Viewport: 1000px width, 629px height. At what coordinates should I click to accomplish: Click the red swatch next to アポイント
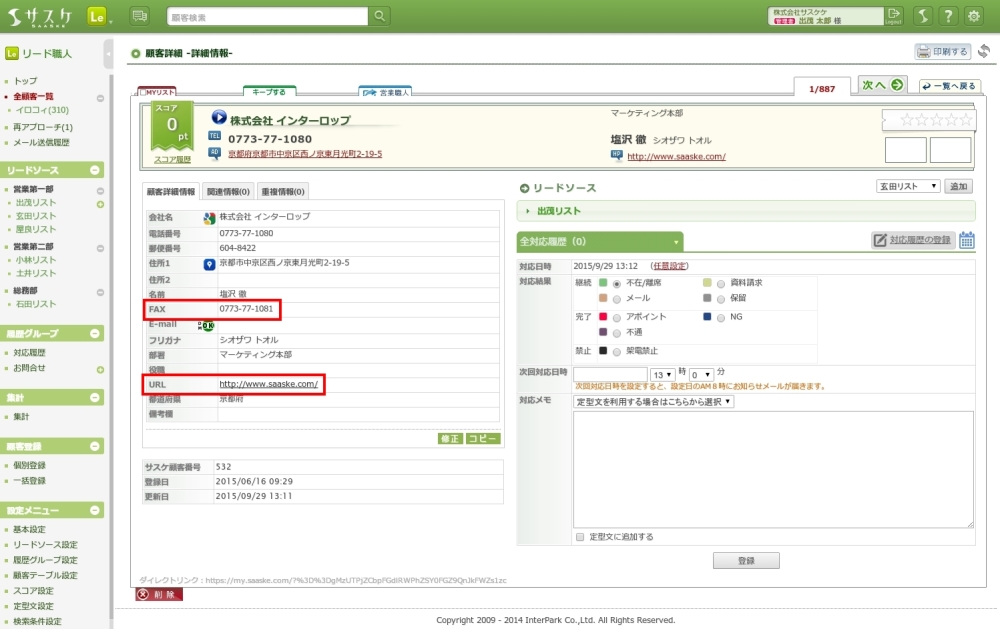[603, 317]
